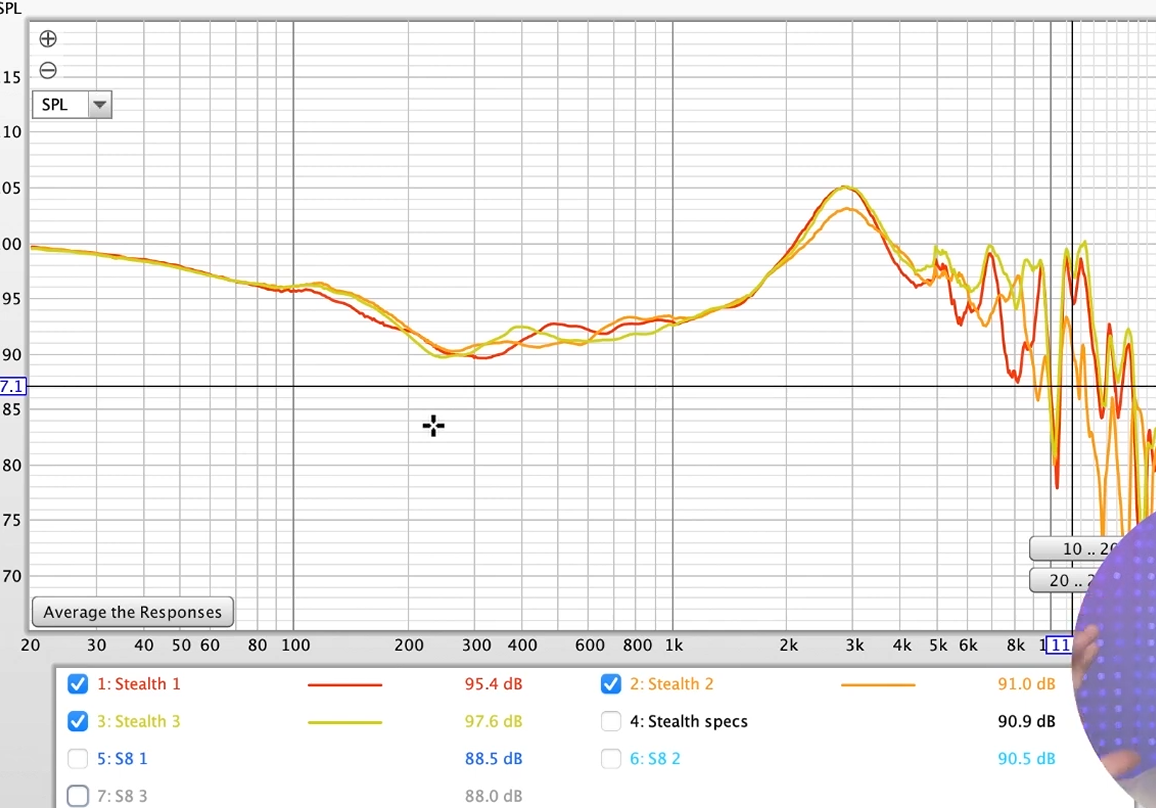Click the 91.0 dB value for Stealth 2
Image resolution: width=1156 pixels, height=808 pixels.
pyautogui.click(x=1026, y=684)
